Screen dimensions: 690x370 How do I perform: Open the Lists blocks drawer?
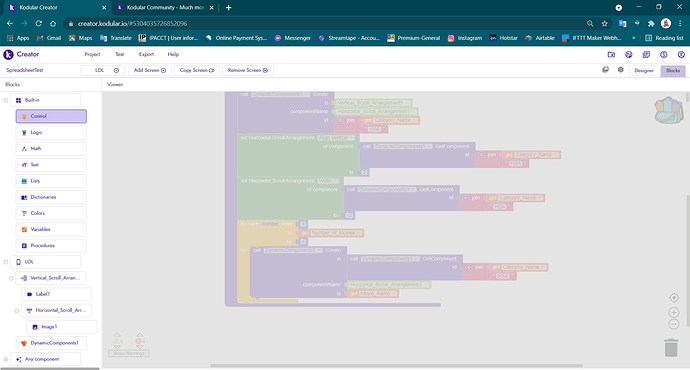tap(51, 181)
